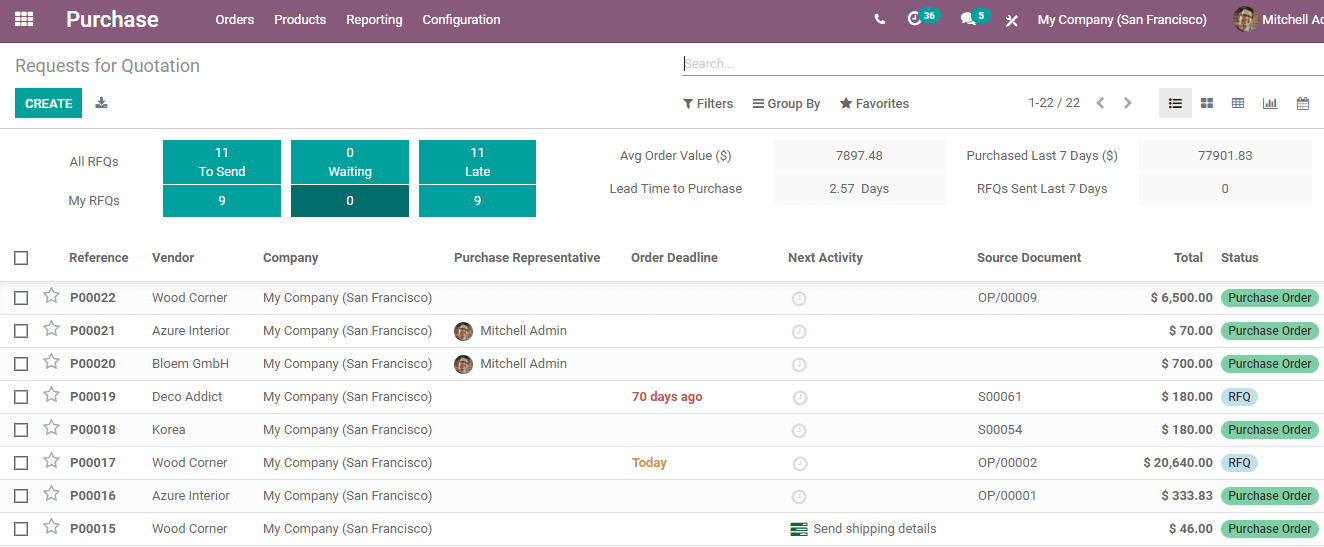The width and height of the screenshot is (1324, 547).
Task: Open the Reporting menu
Action: point(374,19)
